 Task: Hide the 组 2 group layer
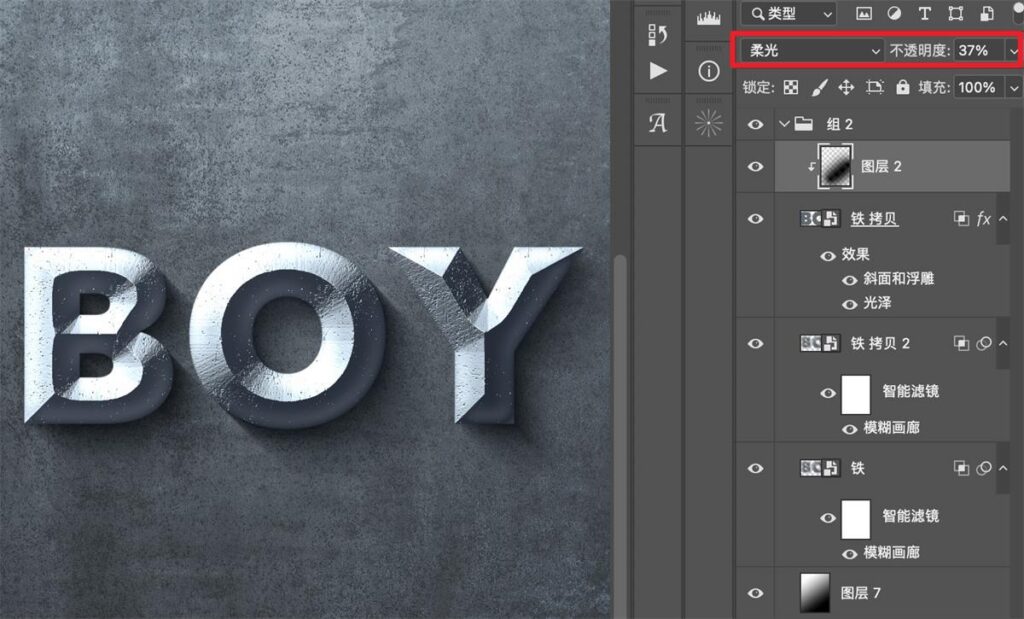pyautogui.click(x=756, y=124)
